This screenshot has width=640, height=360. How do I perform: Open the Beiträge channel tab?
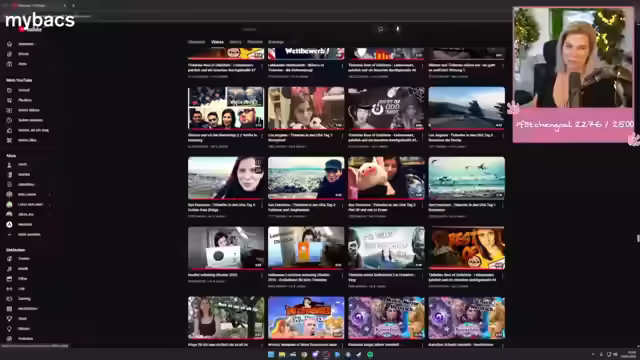coord(276,42)
